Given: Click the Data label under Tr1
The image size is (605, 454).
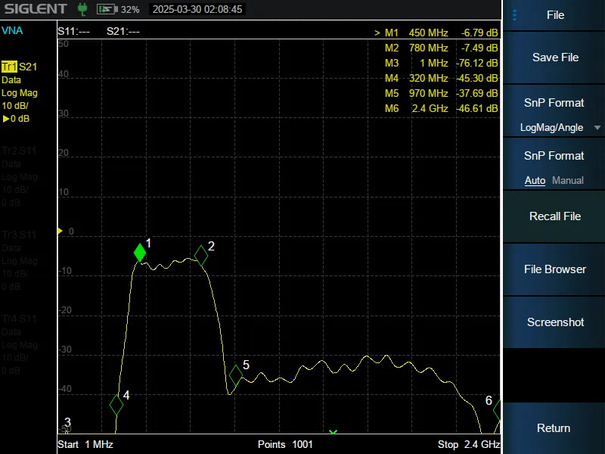Looking at the screenshot, I should [11, 80].
